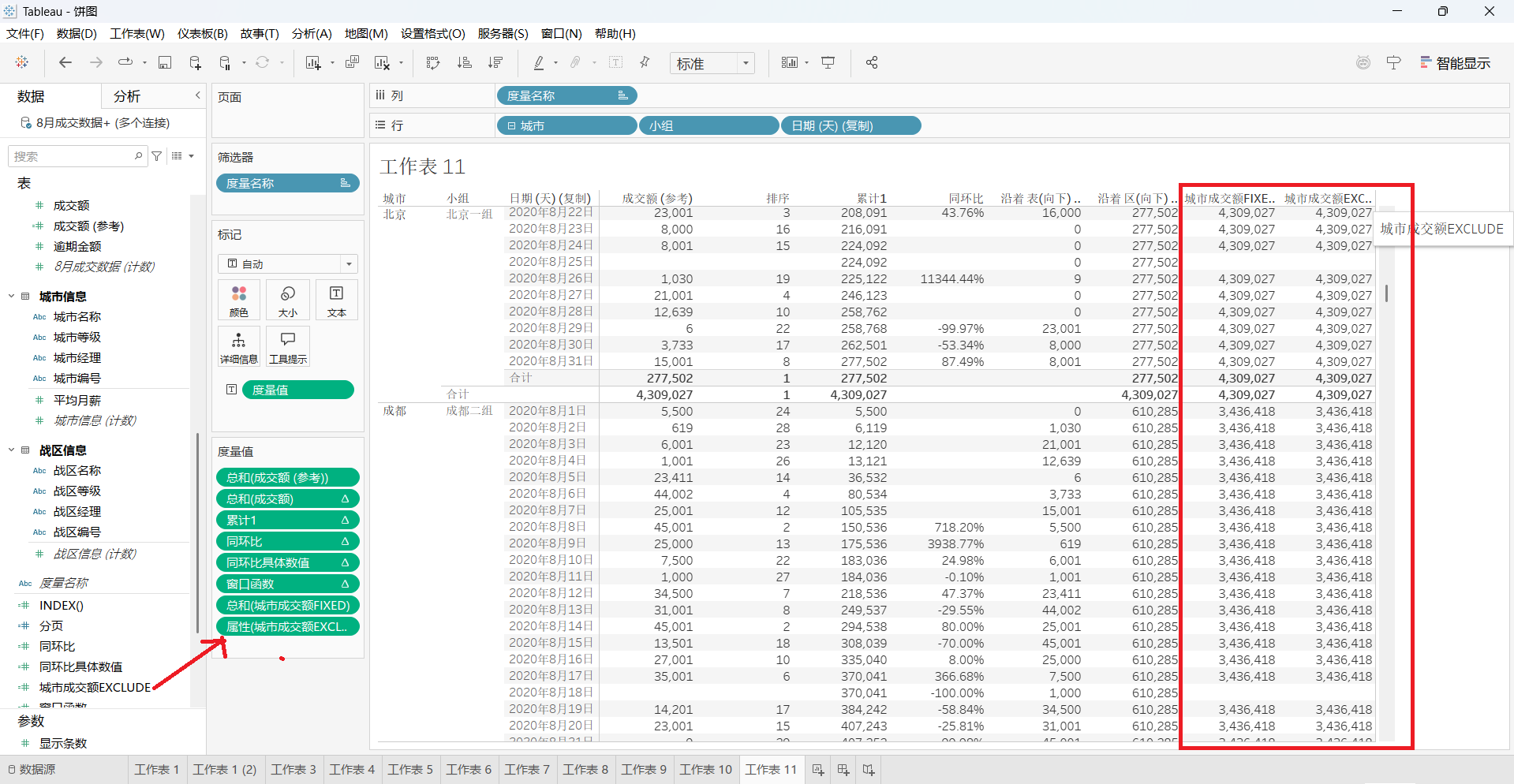The image size is (1514, 784).
Task: Select the 城市成交额EXCLUDE field in data pane
Action: pyautogui.click(x=95, y=687)
